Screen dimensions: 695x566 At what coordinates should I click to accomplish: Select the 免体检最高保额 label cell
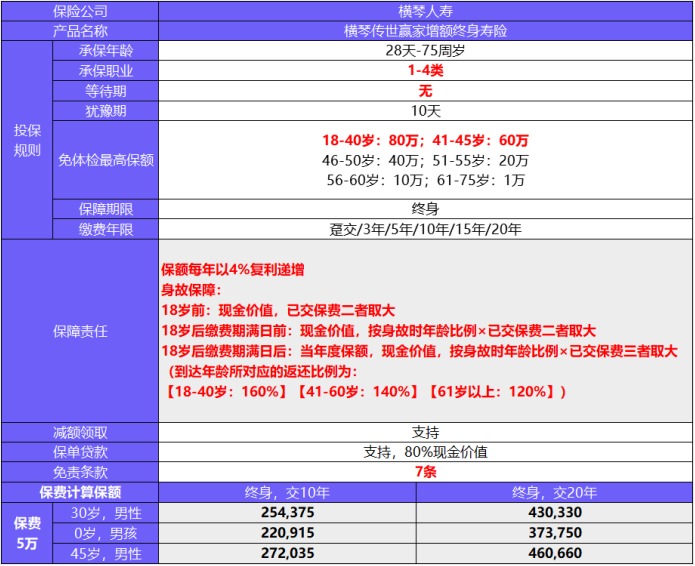pyautogui.click(x=106, y=160)
